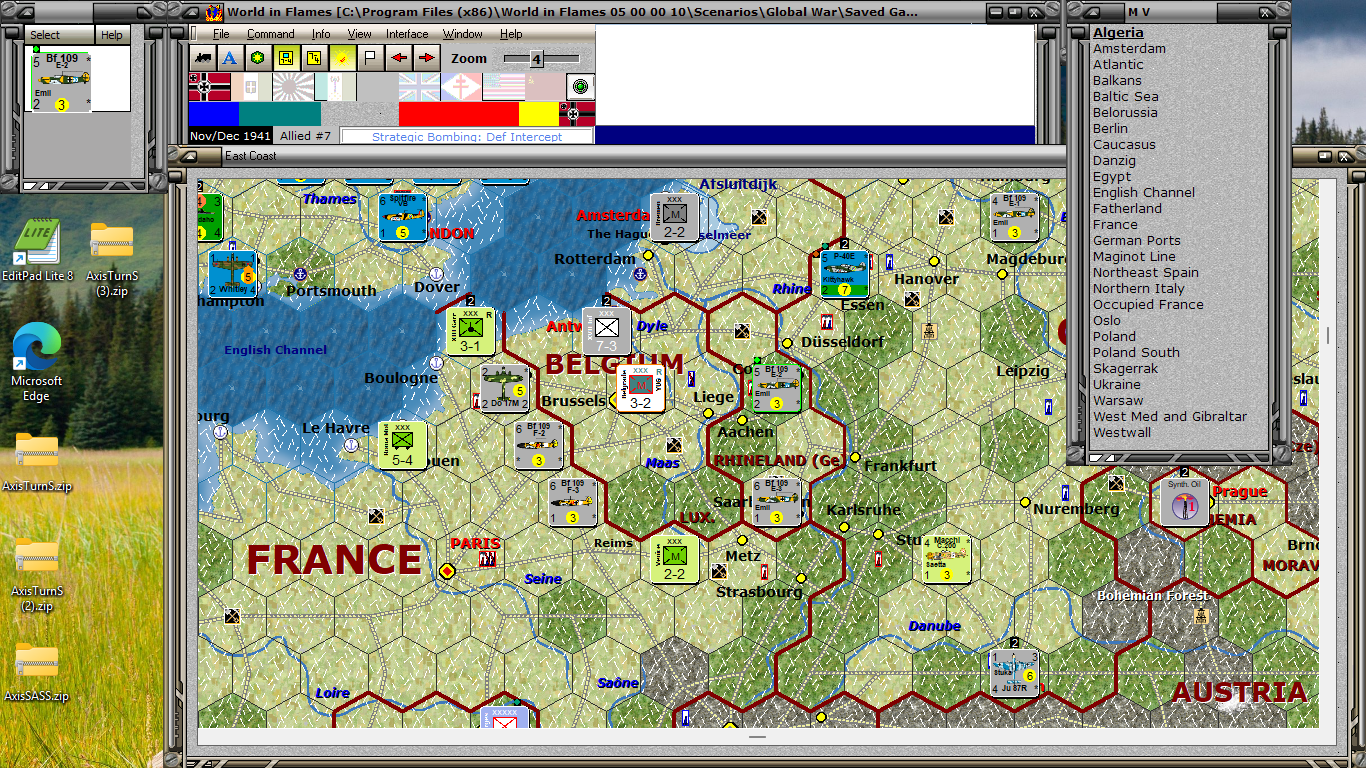
Task: Select the 3-1 garrison unit near Dover strait
Action: [471, 330]
